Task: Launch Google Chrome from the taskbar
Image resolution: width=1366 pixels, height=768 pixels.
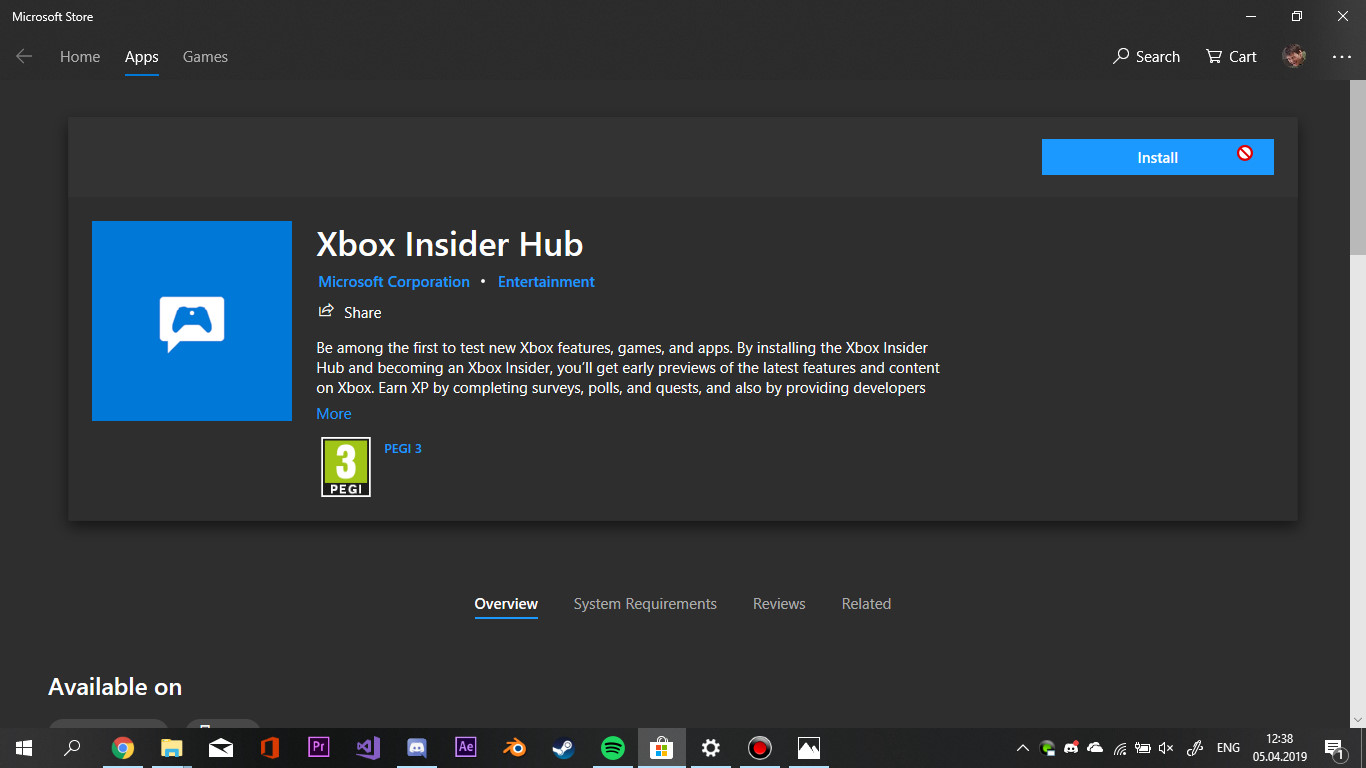Action: (123, 748)
